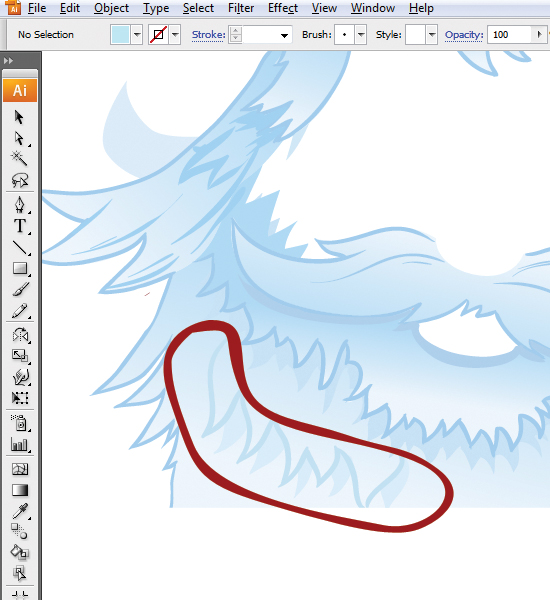
Task: Open the Brush dropdown arrow
Action: point(361,35)
